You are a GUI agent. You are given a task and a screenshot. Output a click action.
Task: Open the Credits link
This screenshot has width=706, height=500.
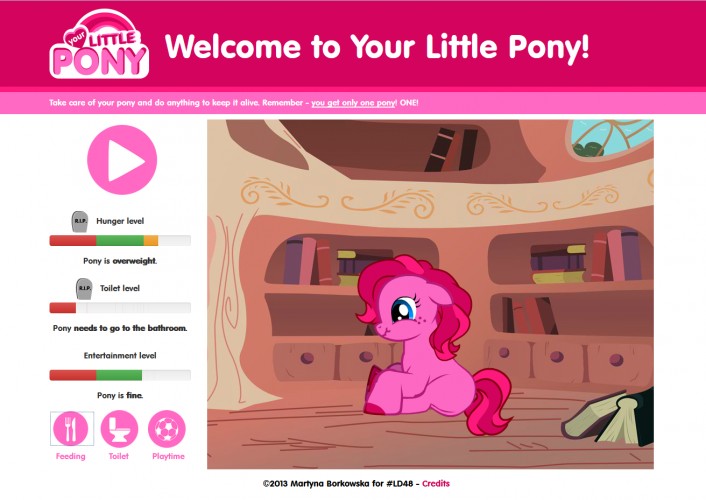436,484
